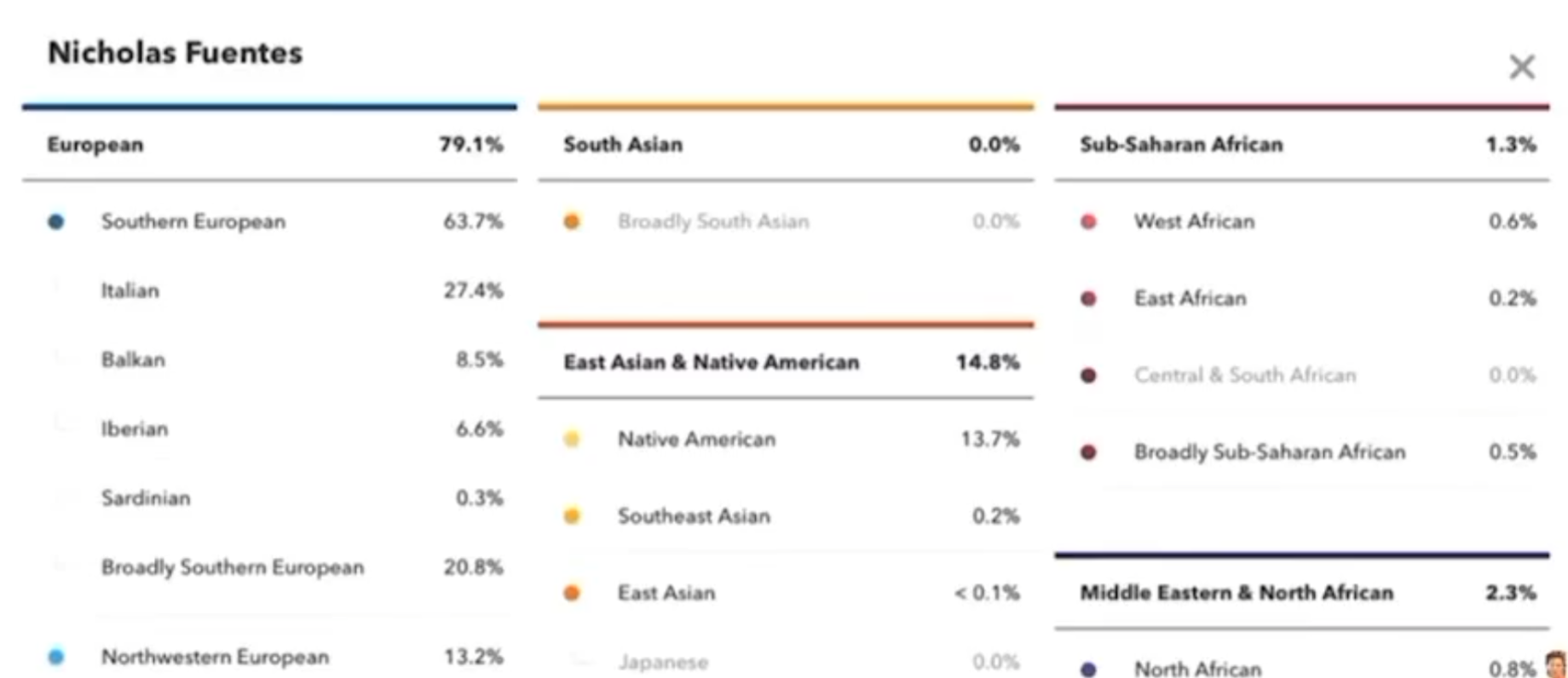Screen dimensions: 1568x678
Task: Select the Broadly South Asian orange dot
Action: (x=572, y=222)
